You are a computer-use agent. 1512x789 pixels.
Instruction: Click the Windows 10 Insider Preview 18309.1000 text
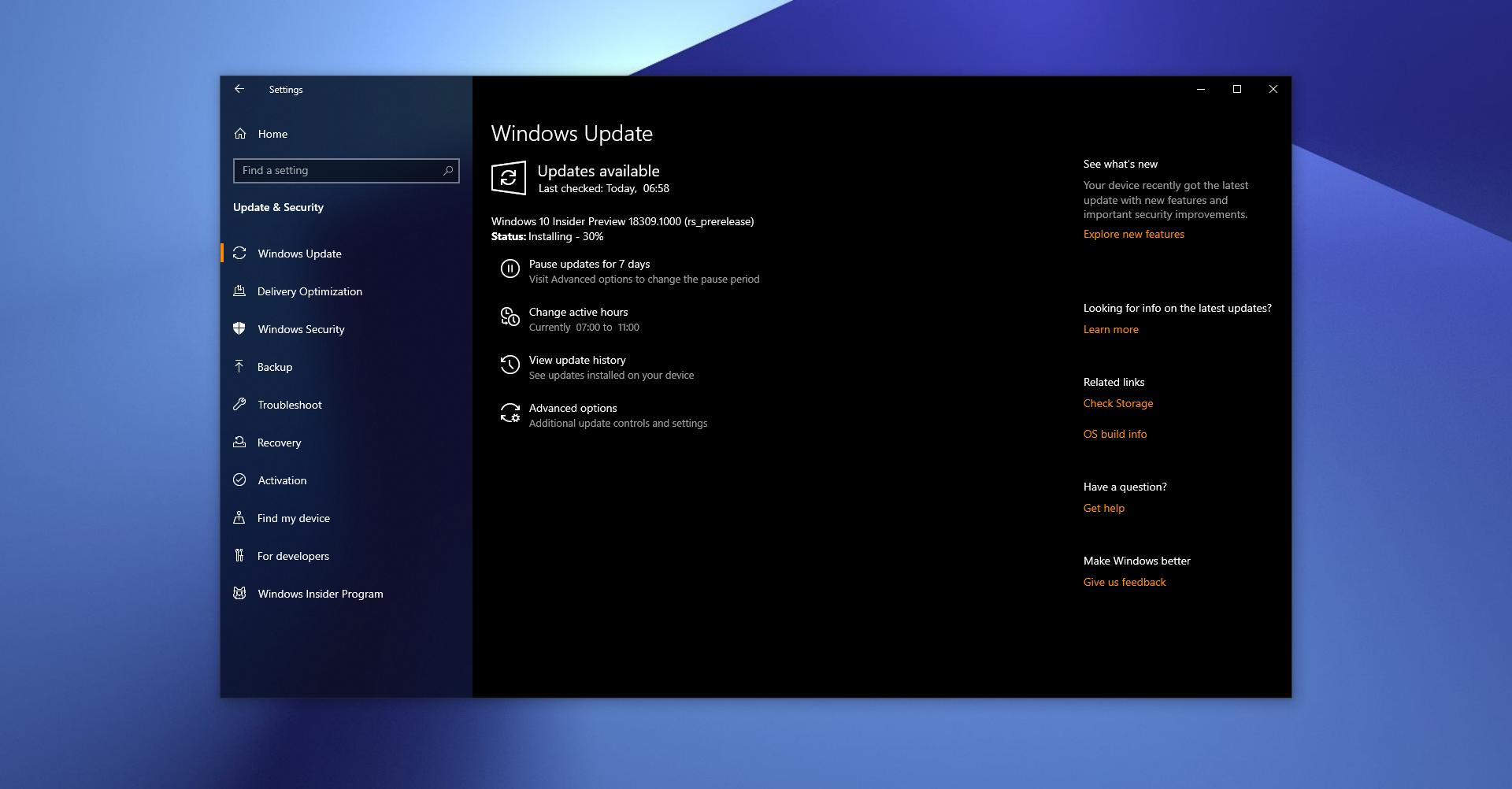click(622, 221)
